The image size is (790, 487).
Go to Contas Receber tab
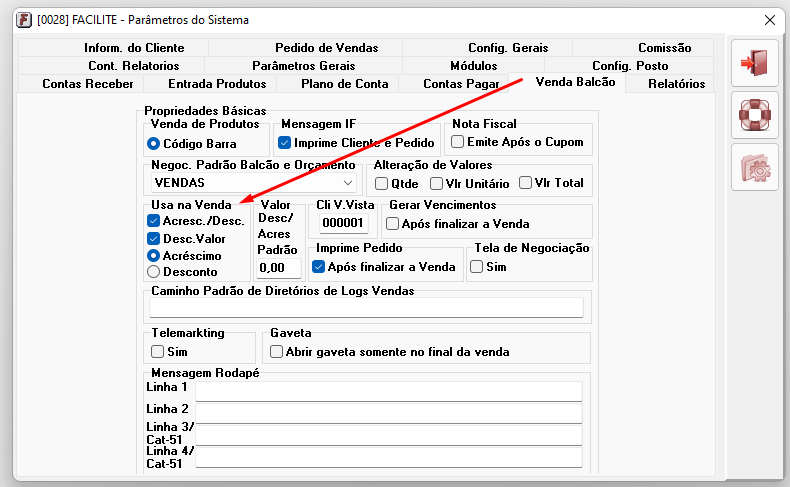point(81,84)
